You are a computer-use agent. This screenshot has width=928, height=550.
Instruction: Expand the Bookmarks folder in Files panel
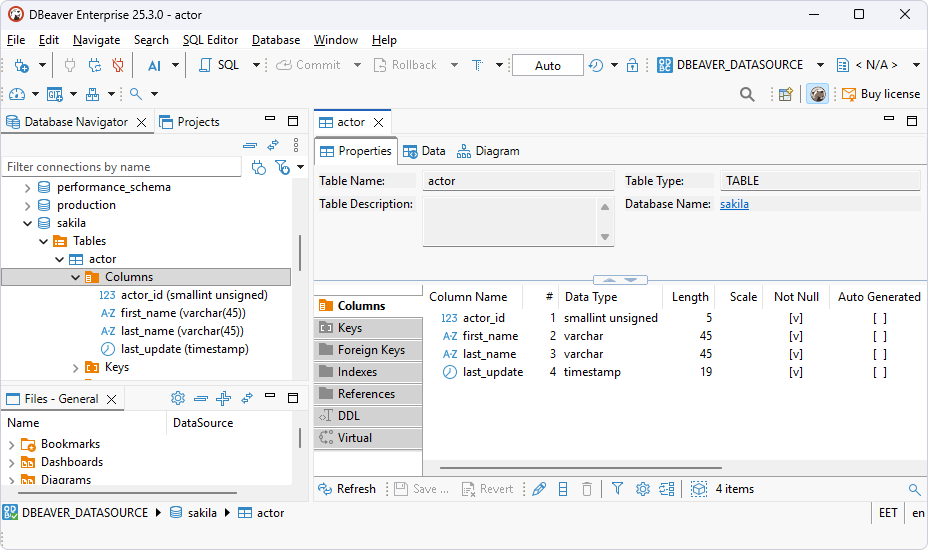(11, 445)
